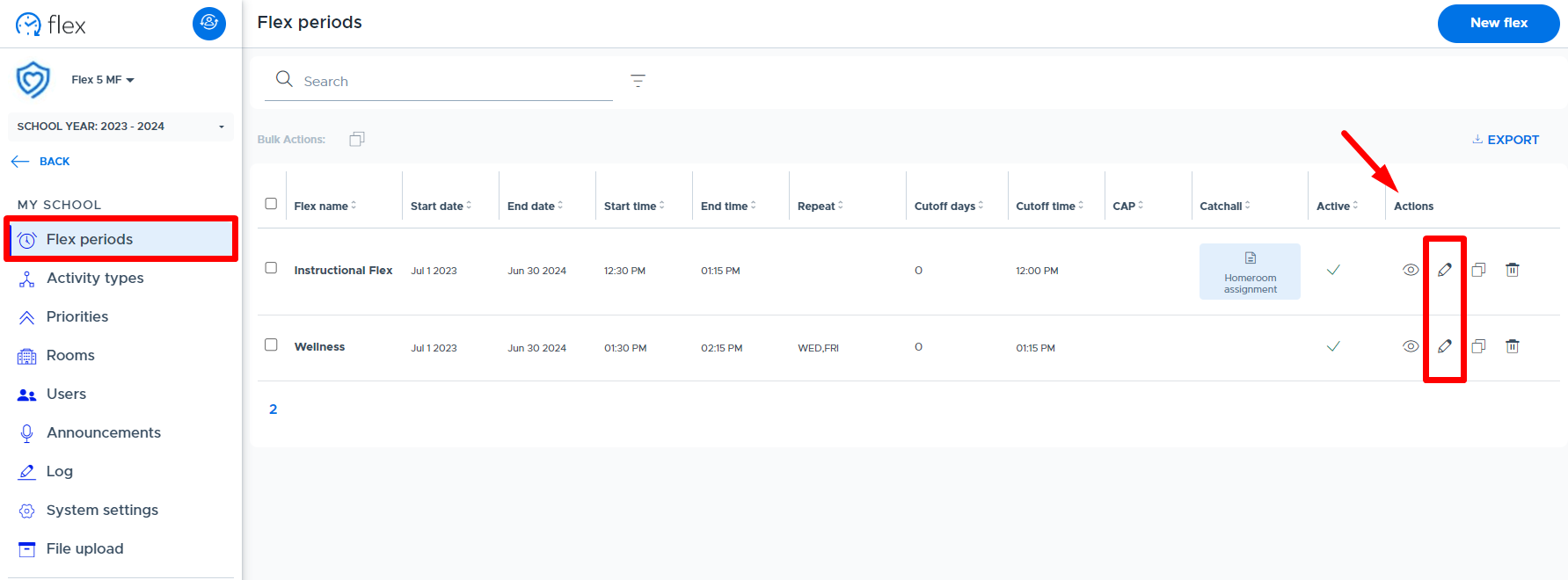1568x580 pixels.
Task: View the Wellness period eye icon
Action: (1411, 346)
